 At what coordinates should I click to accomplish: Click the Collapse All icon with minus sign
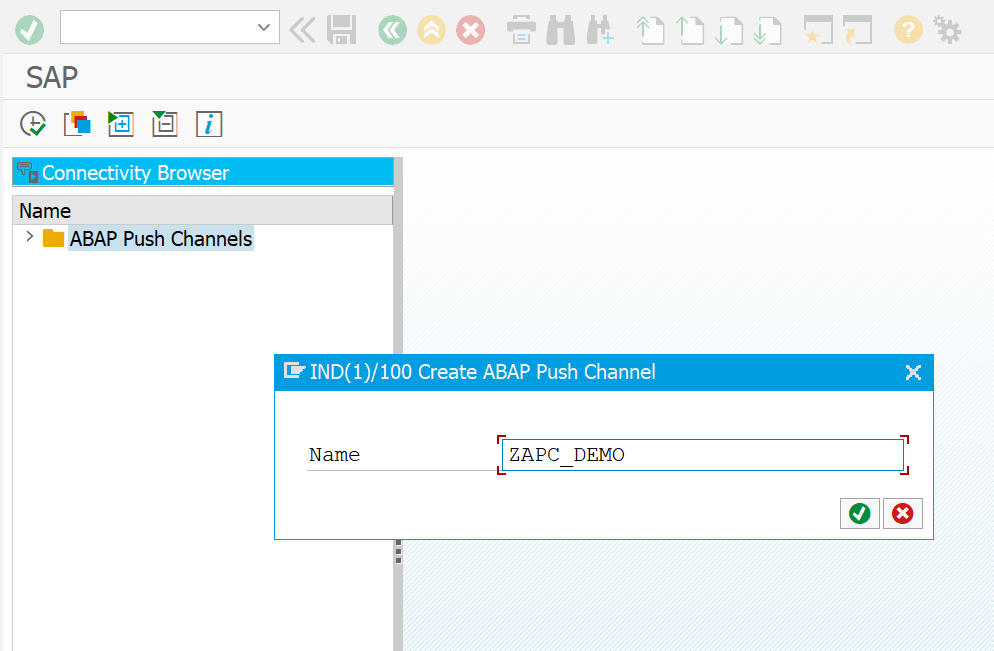tap(164, 123)
